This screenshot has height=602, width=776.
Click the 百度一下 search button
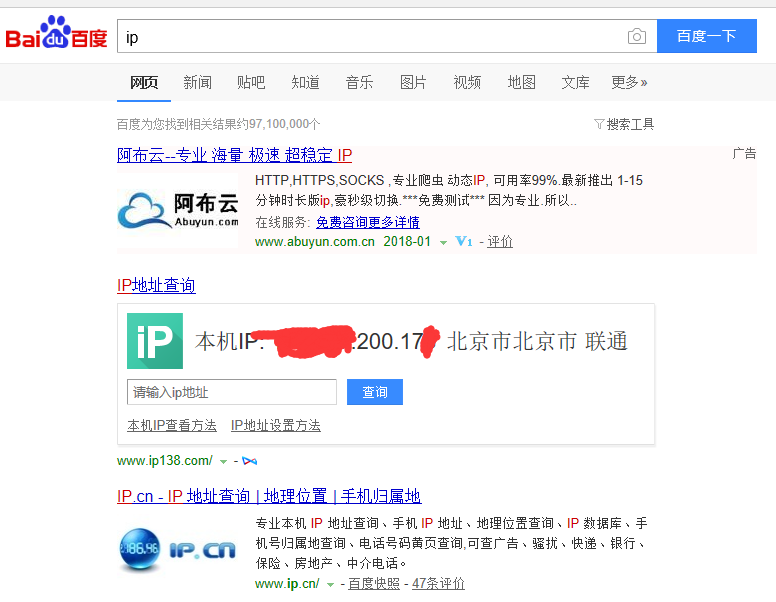(x=707, y=36)
